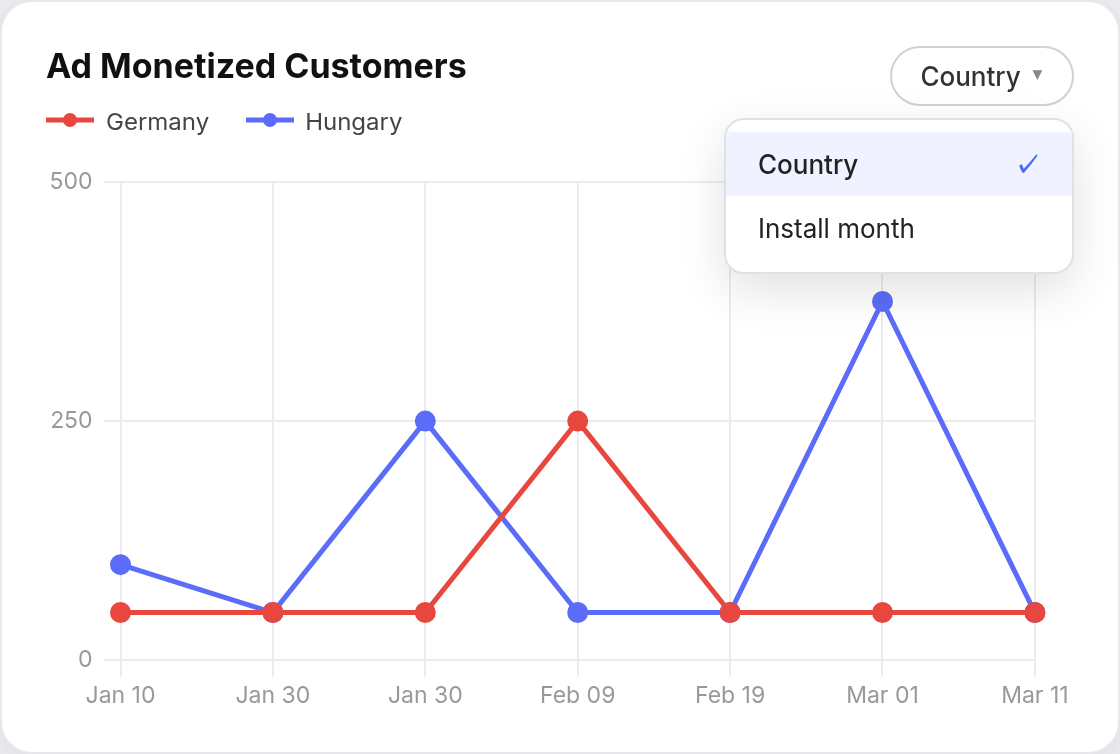Open the Country dropdown button
Viewport: 1120px width, 754px height.
[981, 76]
